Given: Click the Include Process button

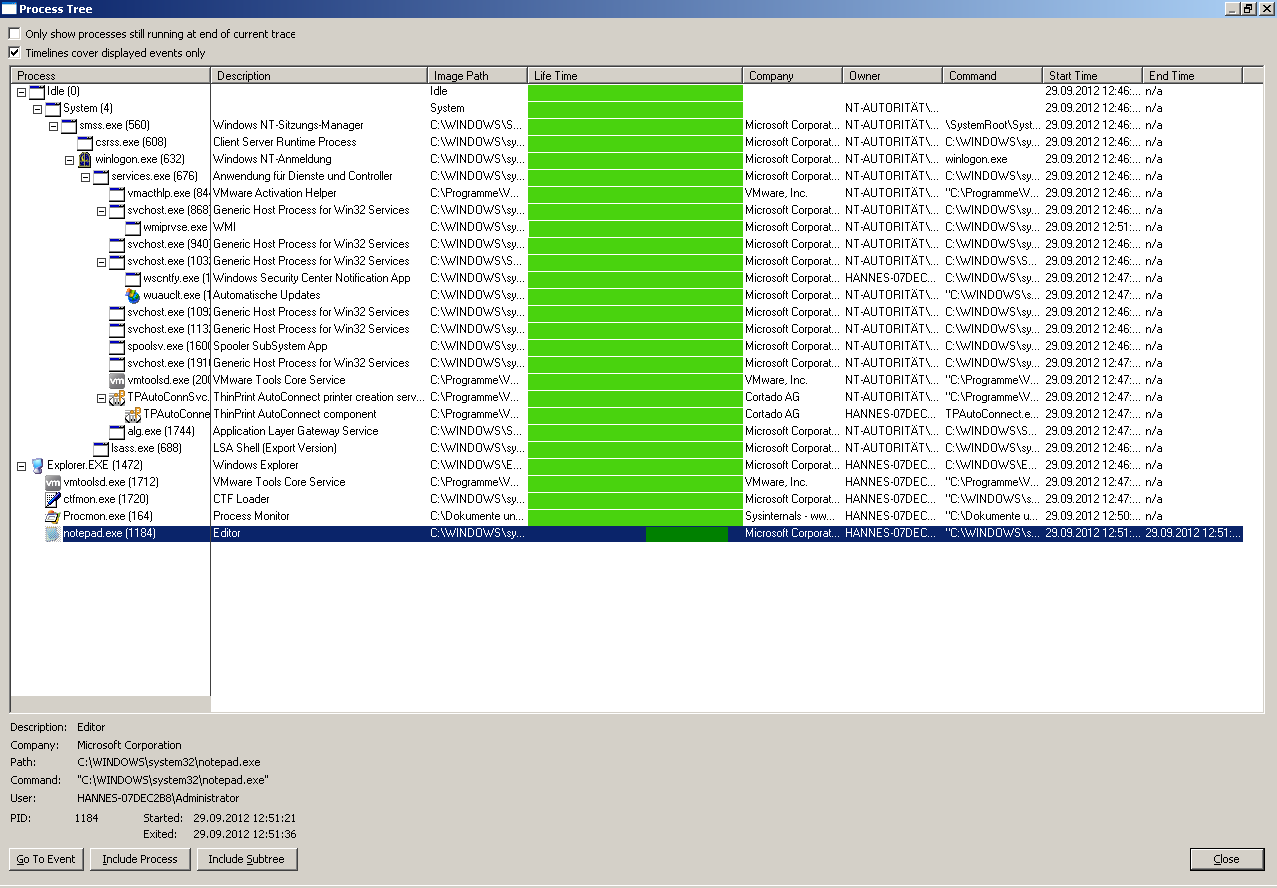Looking at the screenshot, I should click(140, 859).
